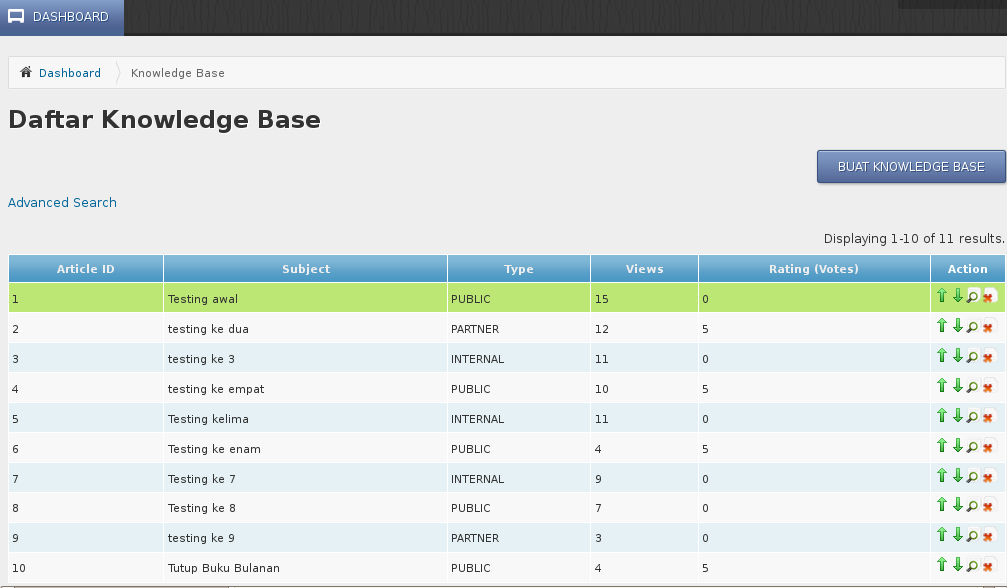Delete "Testing awal" using red X icon
This screenshot has height=588, width=1007.
(989, 296)
